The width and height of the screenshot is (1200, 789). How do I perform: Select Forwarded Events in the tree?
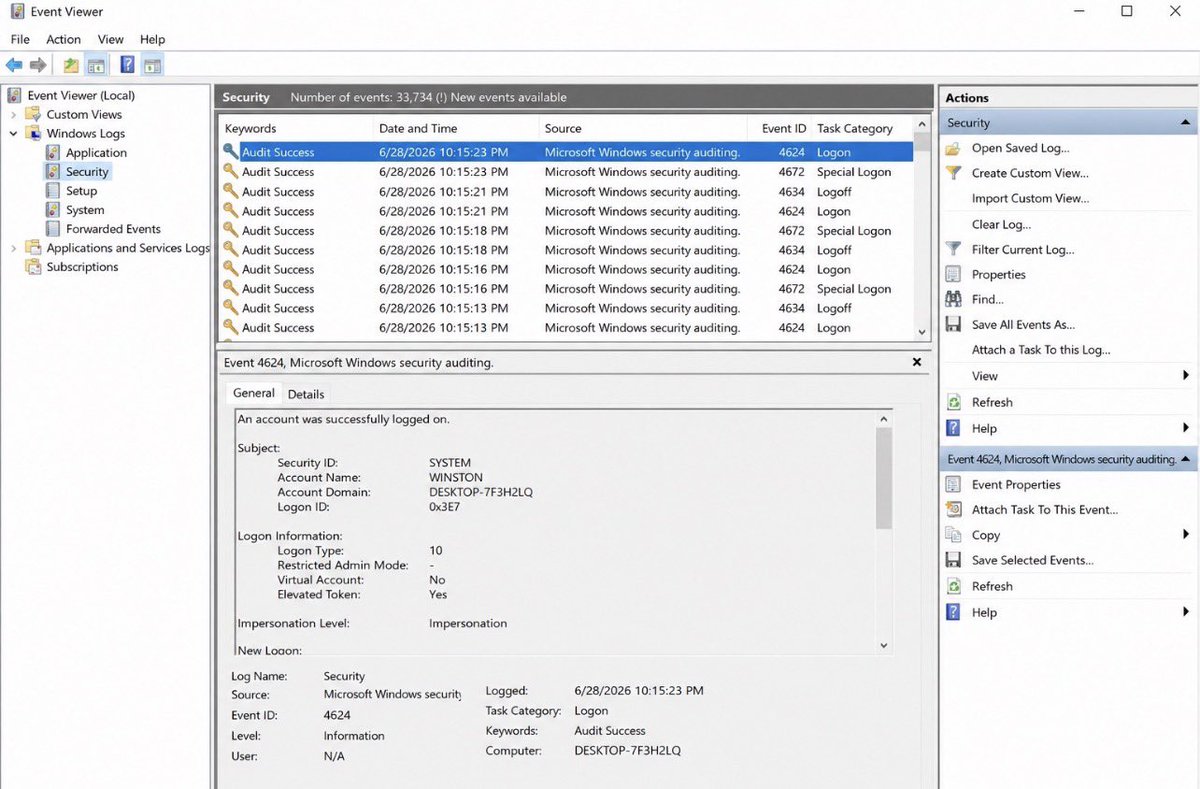[x=113, y=229]
